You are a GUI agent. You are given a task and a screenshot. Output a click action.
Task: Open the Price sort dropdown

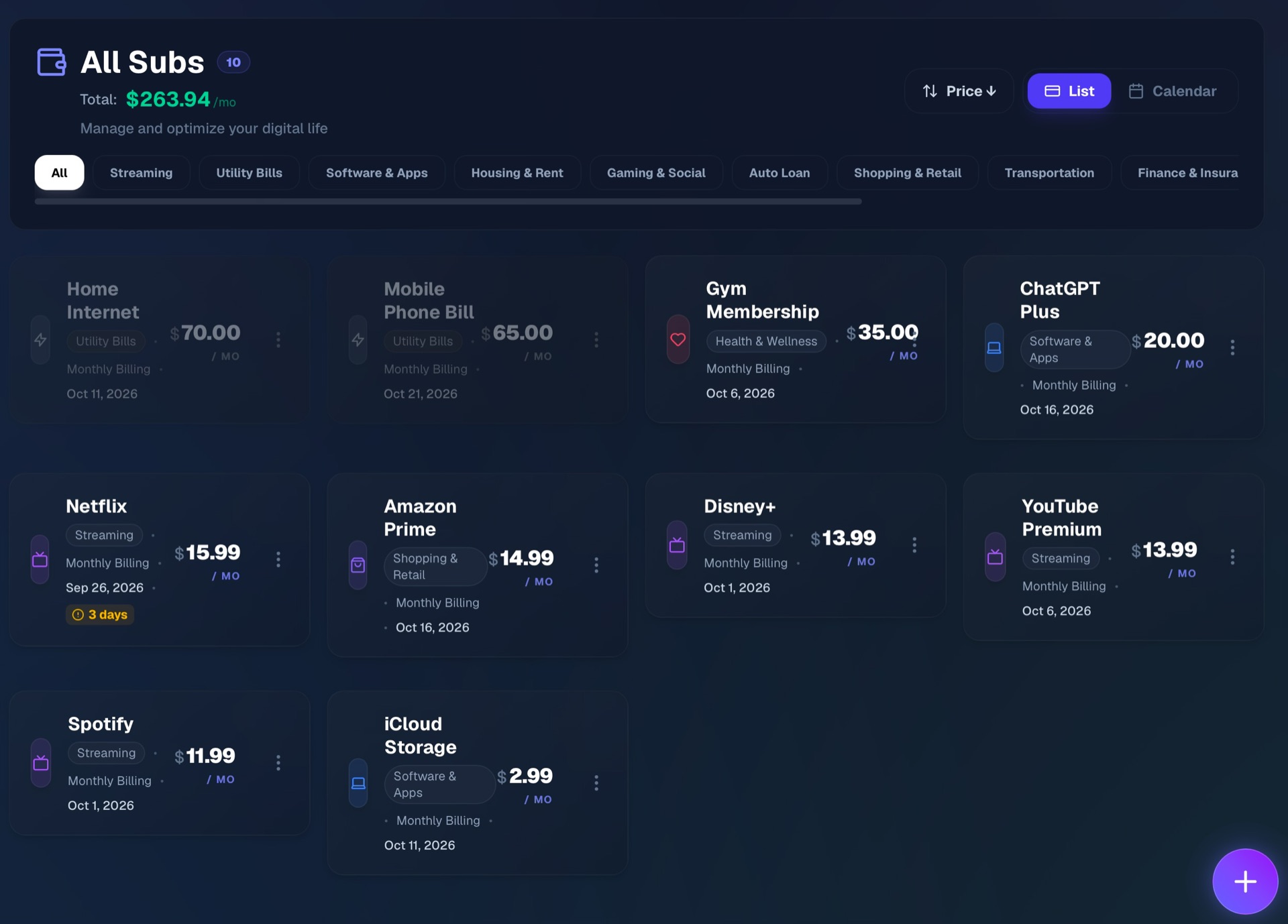959,91
